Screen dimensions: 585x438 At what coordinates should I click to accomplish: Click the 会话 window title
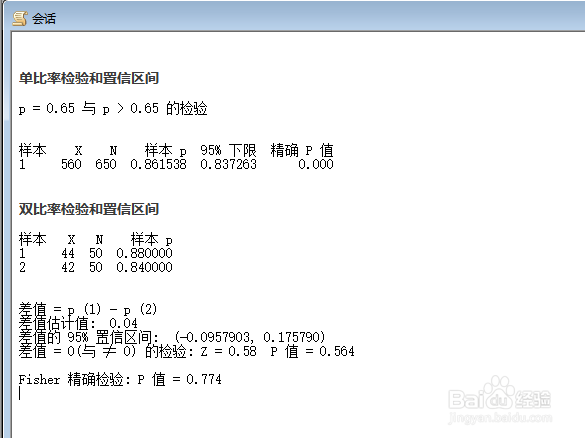pyautogui.click(x=44, y=18)
